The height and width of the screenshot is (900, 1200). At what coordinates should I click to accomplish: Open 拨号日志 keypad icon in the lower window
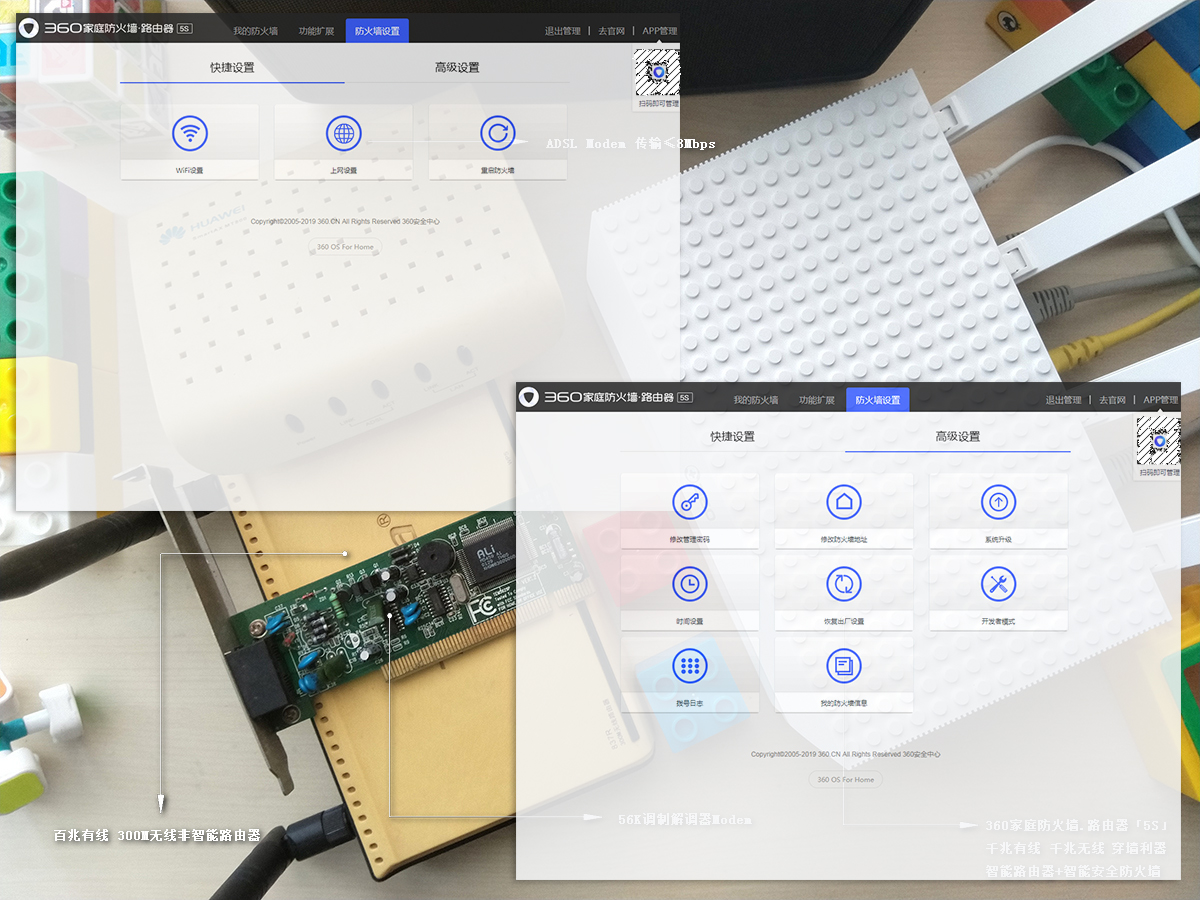coord(690,665)
